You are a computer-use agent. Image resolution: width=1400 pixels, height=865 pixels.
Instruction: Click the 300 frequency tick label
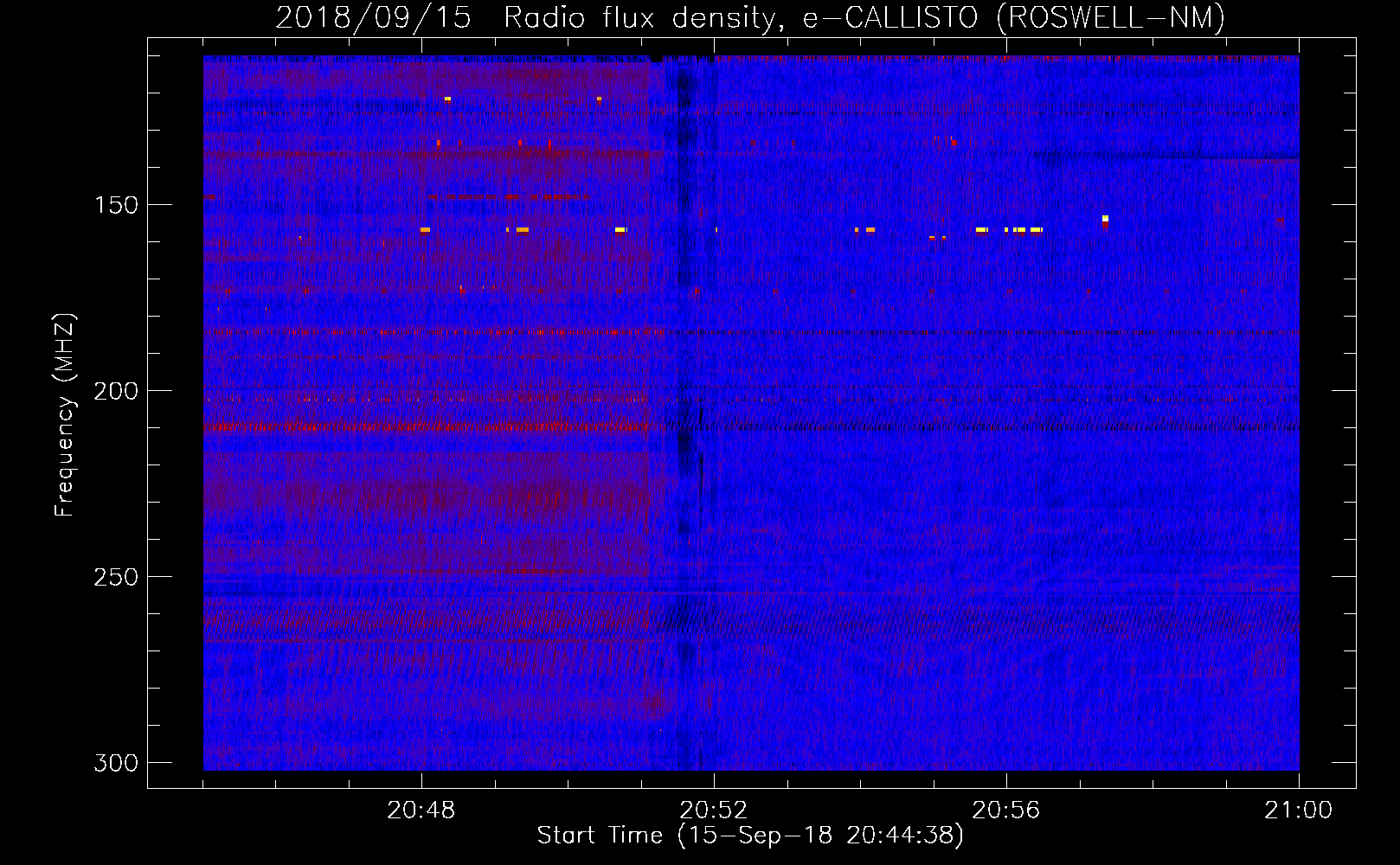coord(116,763)
